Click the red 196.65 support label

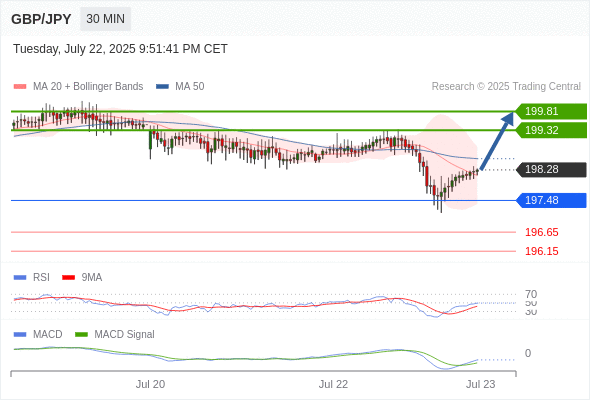coord(541,232)
